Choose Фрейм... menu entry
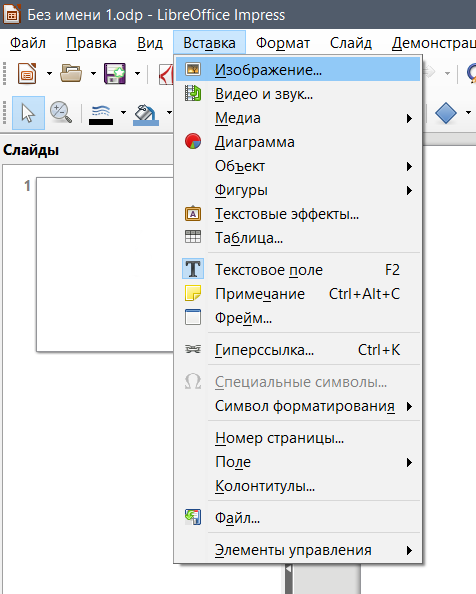 [298, 318]
